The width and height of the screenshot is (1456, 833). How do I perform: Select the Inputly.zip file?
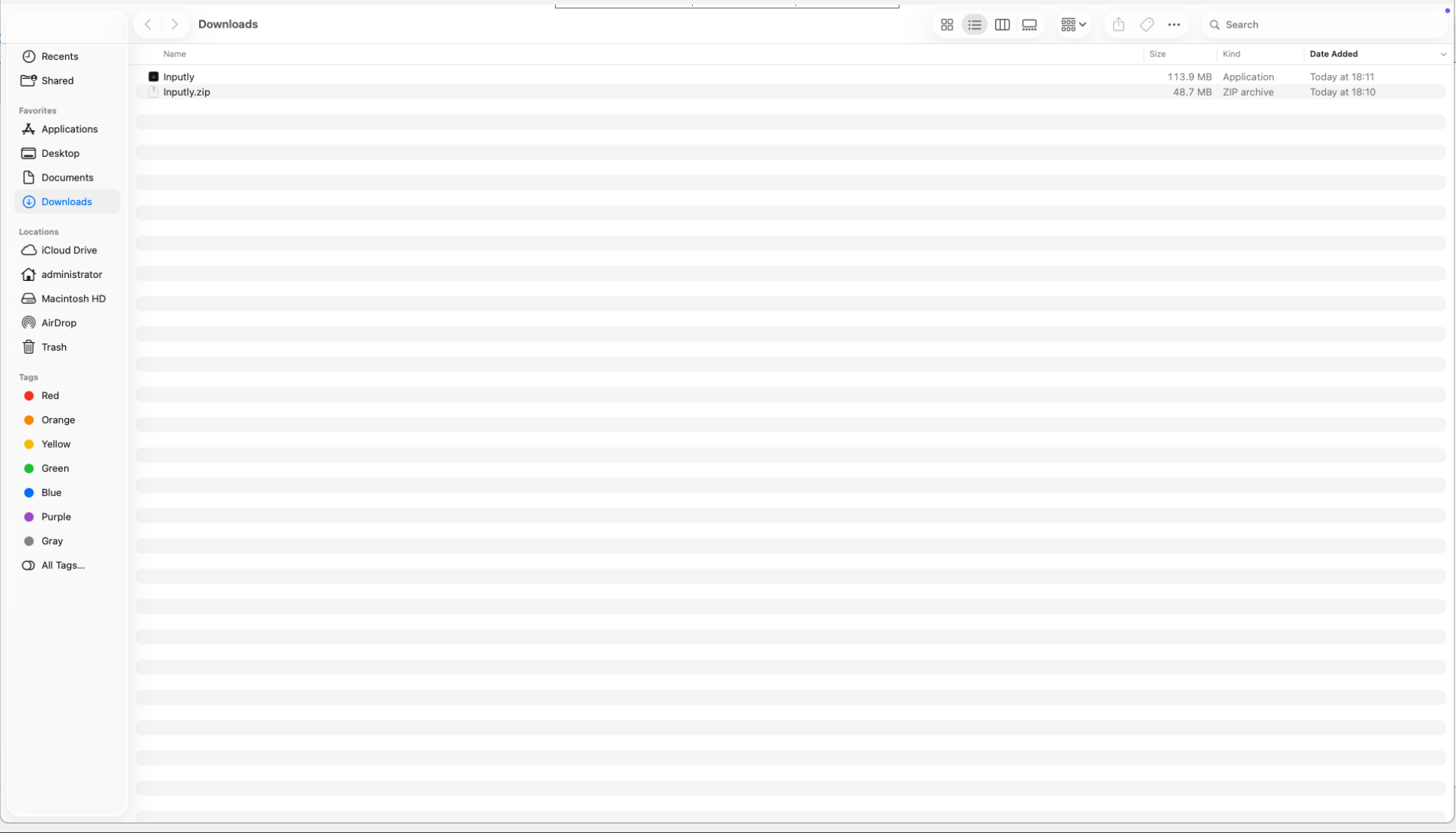click(x=186, y=92)
